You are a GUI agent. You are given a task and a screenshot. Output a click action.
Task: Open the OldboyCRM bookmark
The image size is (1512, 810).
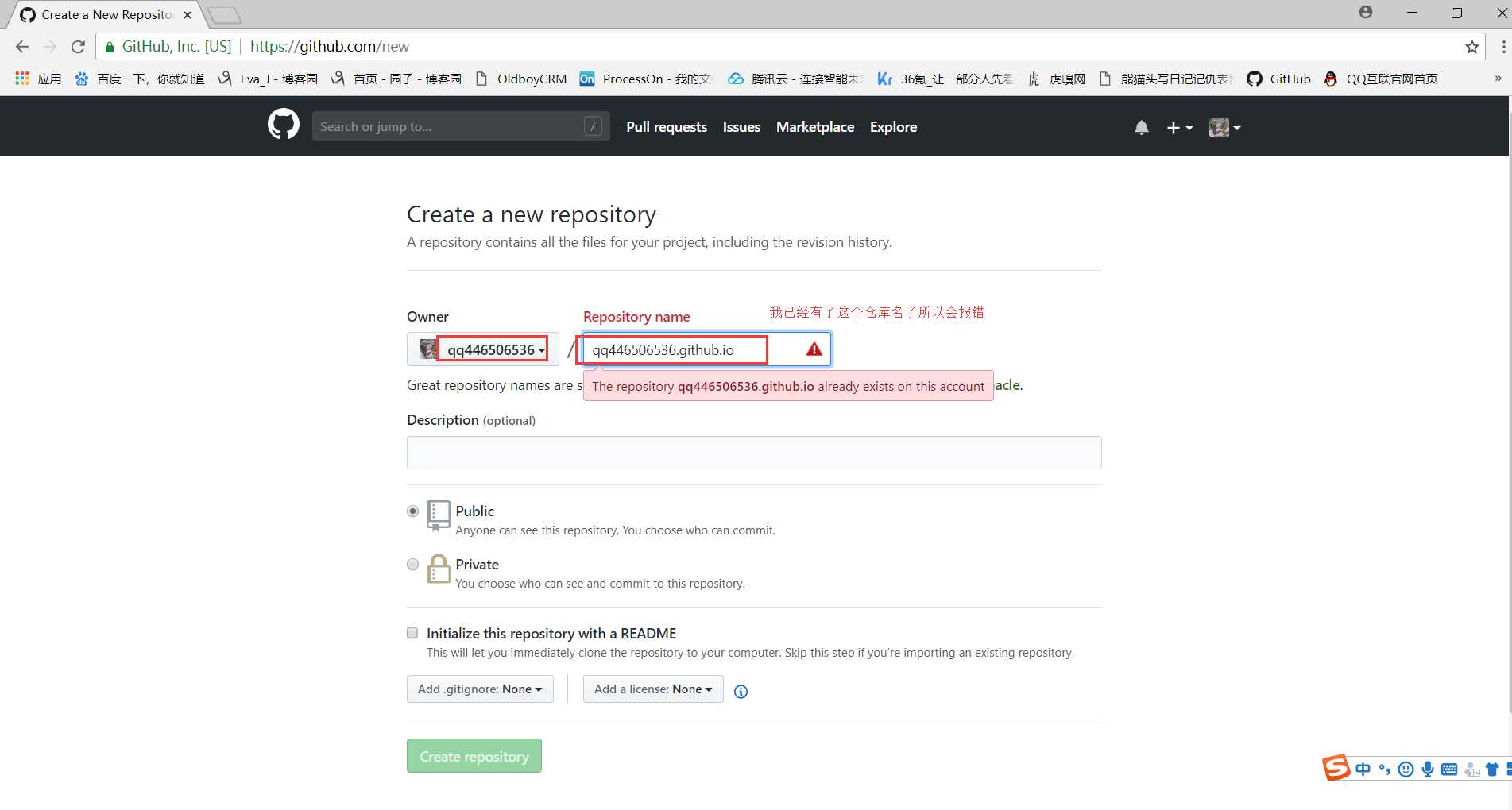(x=521, y=79)
